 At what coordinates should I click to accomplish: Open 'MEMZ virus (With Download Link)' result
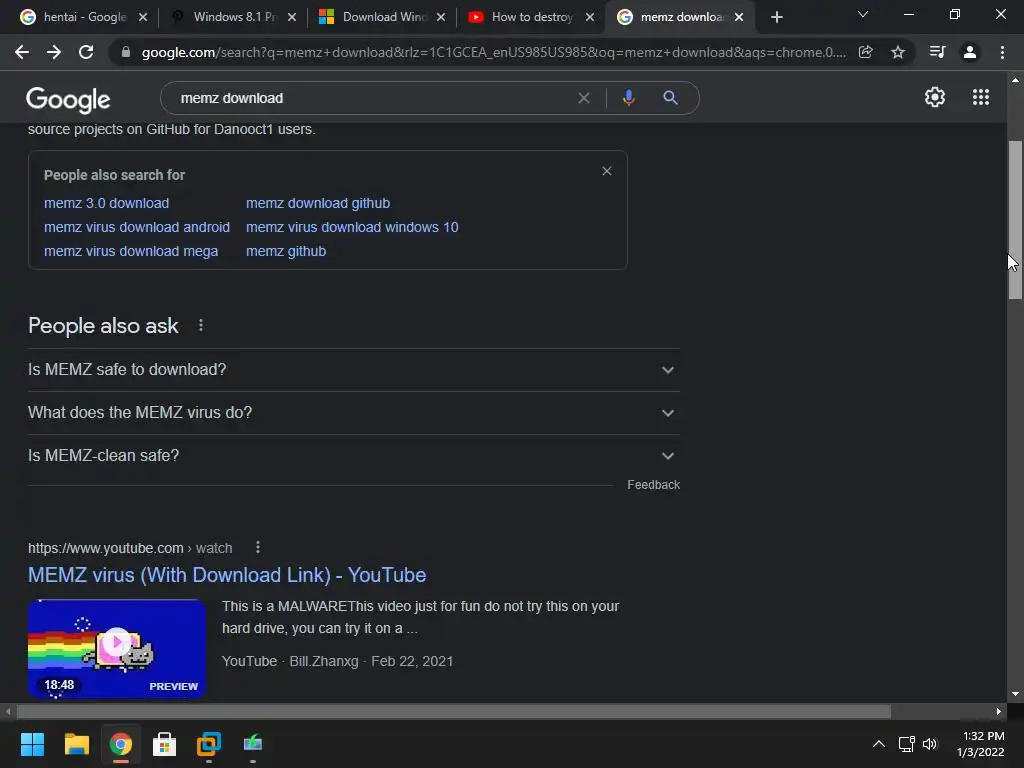[x=227, y=575]
